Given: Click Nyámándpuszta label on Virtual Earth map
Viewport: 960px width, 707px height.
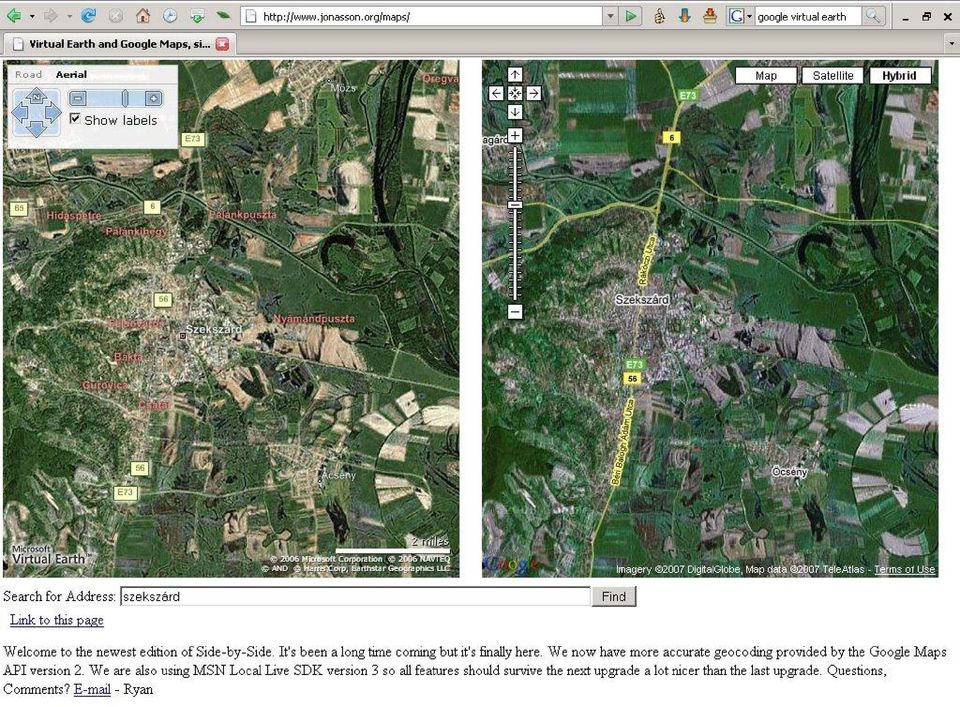Looking at the screenshot, I should (x=314, y=319).
